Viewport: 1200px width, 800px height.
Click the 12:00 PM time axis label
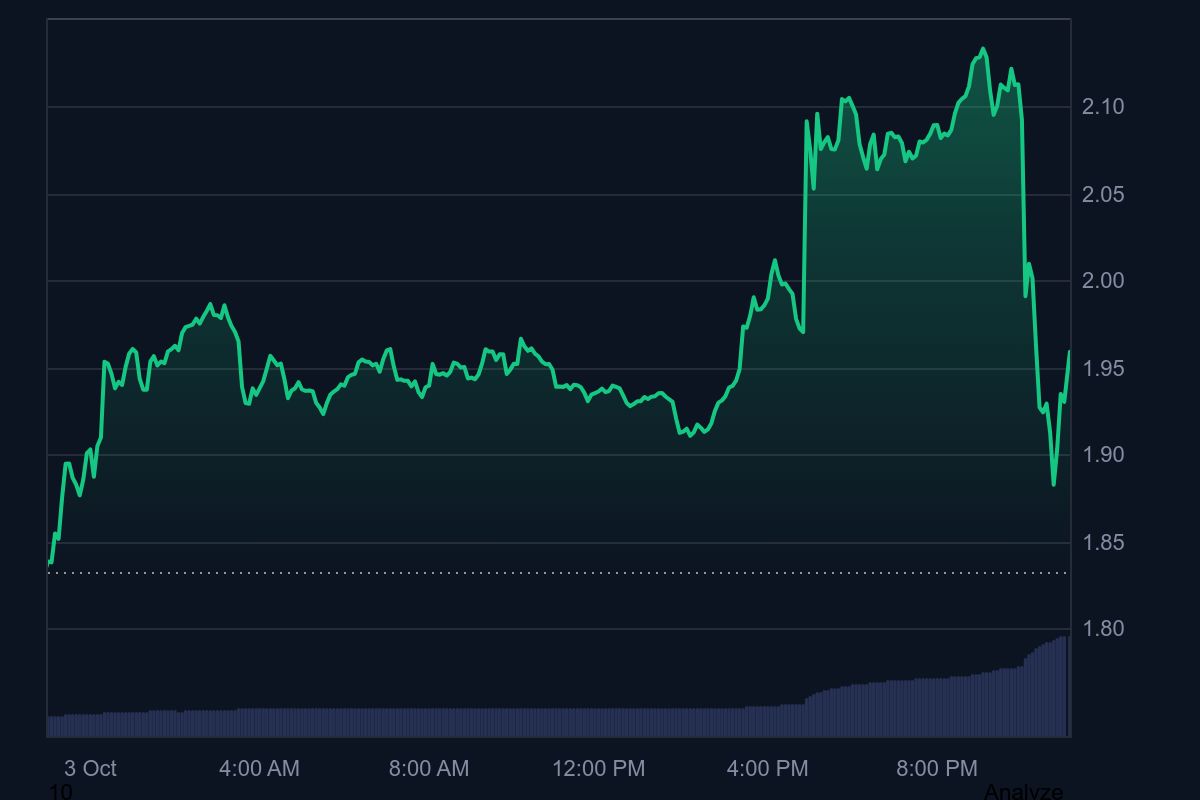point(599,770)
